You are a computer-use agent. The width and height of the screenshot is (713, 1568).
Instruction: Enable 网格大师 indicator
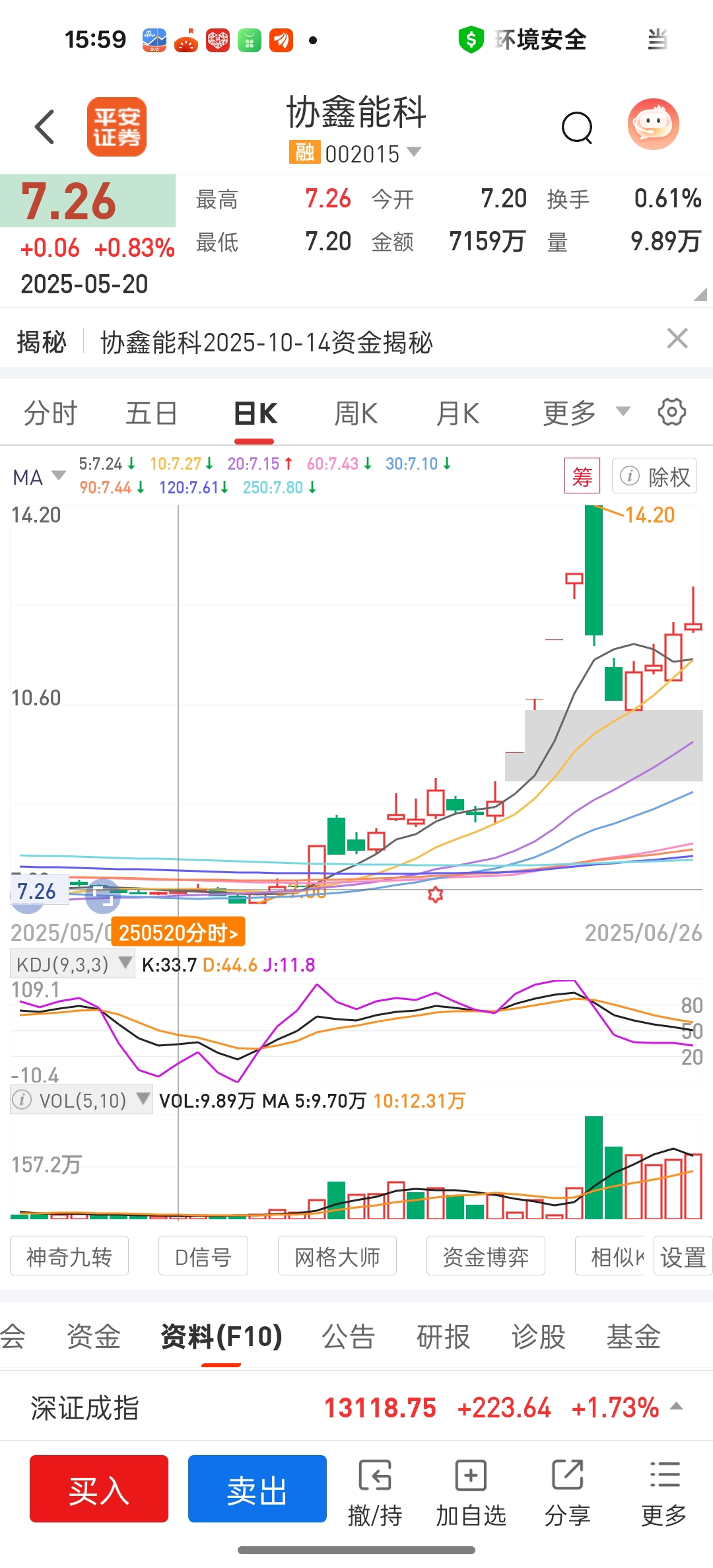coord(337,1257)
